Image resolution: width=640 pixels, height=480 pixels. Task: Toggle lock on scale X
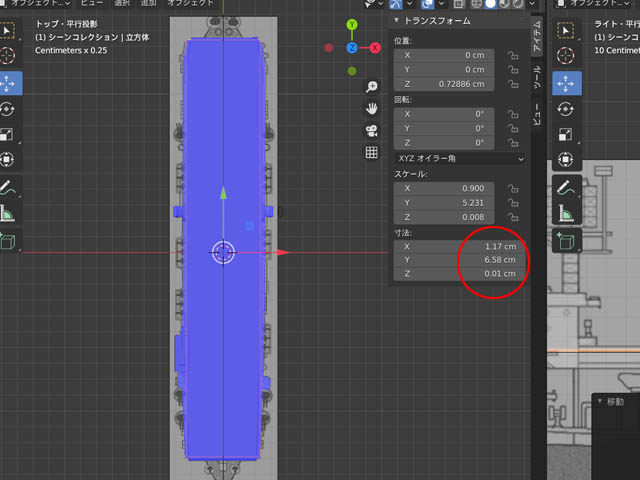tap(513, 188)
